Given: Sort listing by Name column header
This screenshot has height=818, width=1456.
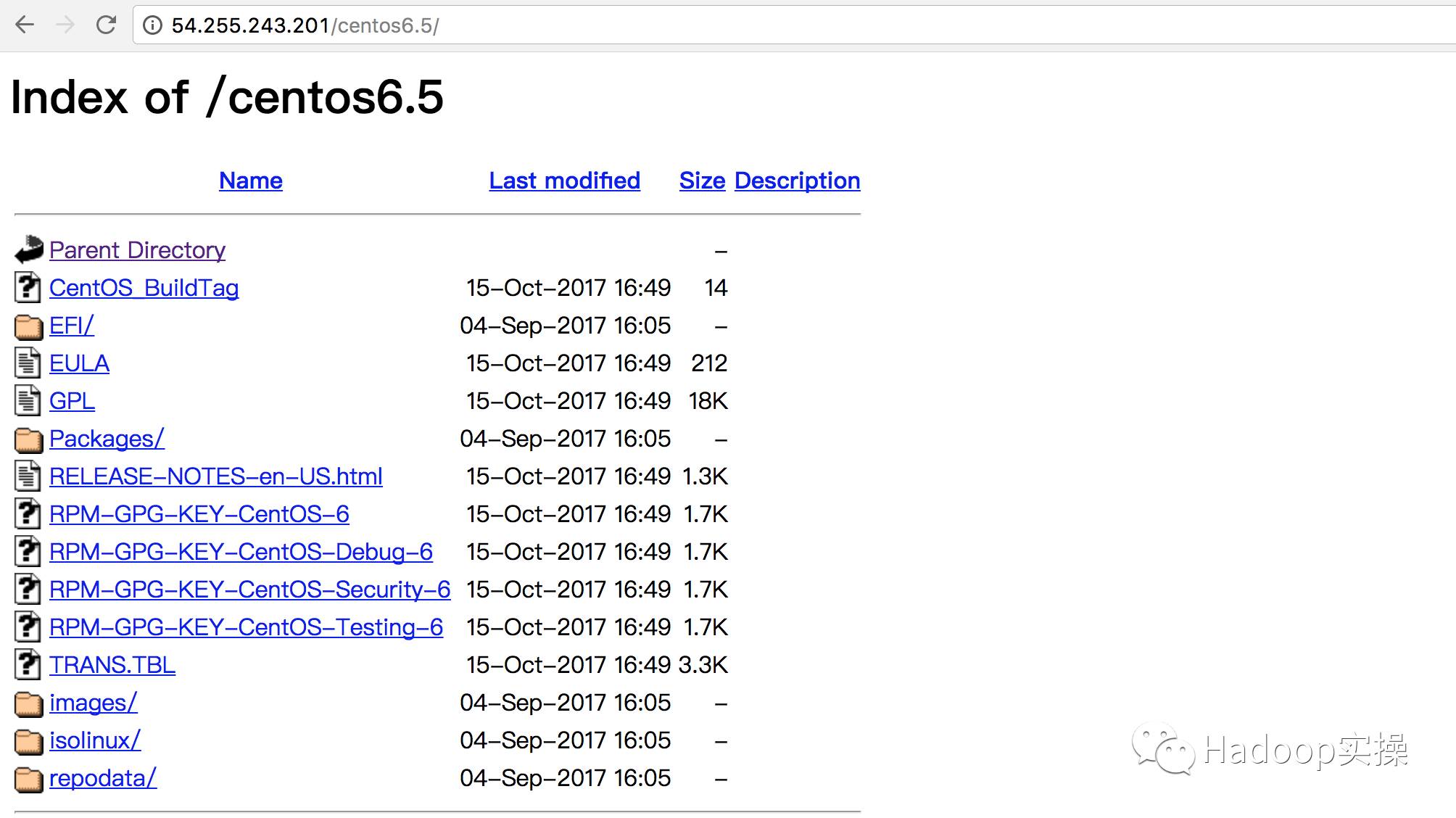Looking at the screenshot, I should (x=251, y=181).
